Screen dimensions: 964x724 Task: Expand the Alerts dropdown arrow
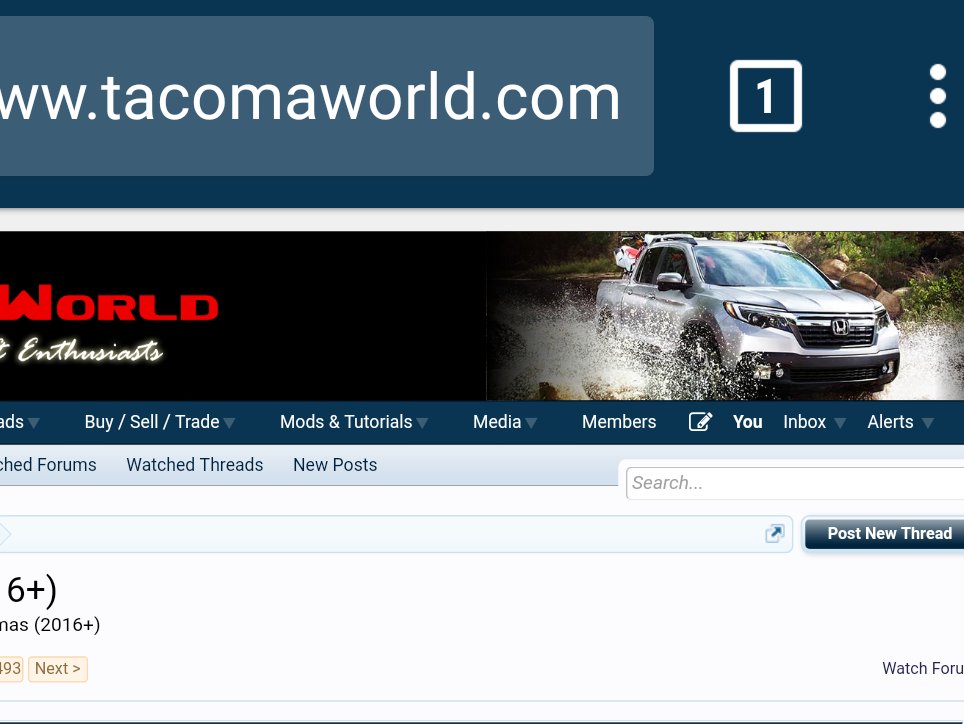928,423
